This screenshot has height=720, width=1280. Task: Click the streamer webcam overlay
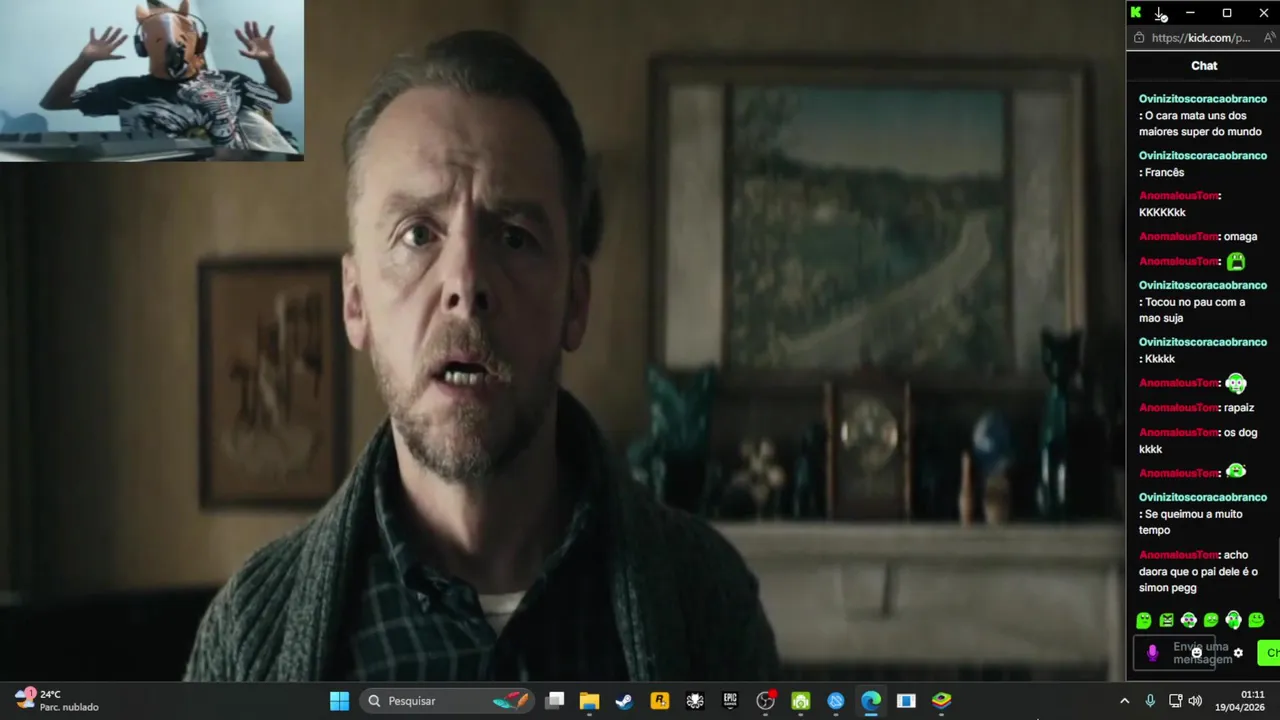[152, 80]
